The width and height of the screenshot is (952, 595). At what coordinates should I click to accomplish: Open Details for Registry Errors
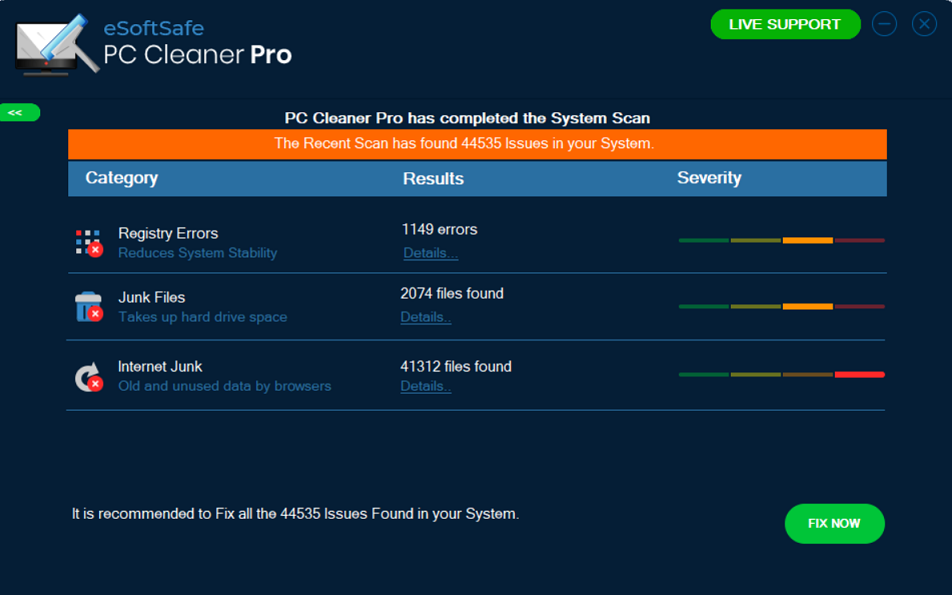[430, 253]
